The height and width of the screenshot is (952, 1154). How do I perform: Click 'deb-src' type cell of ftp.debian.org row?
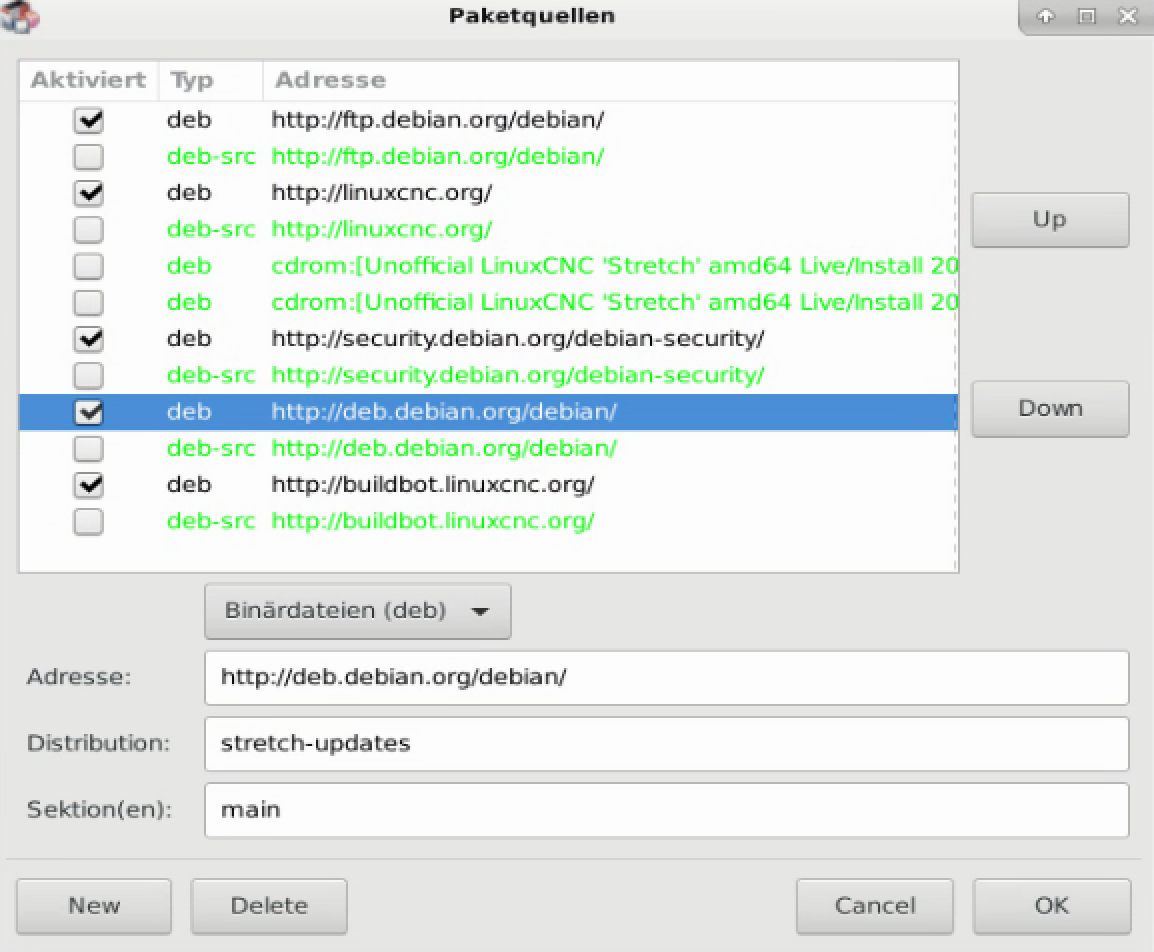click(x=211, y=157)
